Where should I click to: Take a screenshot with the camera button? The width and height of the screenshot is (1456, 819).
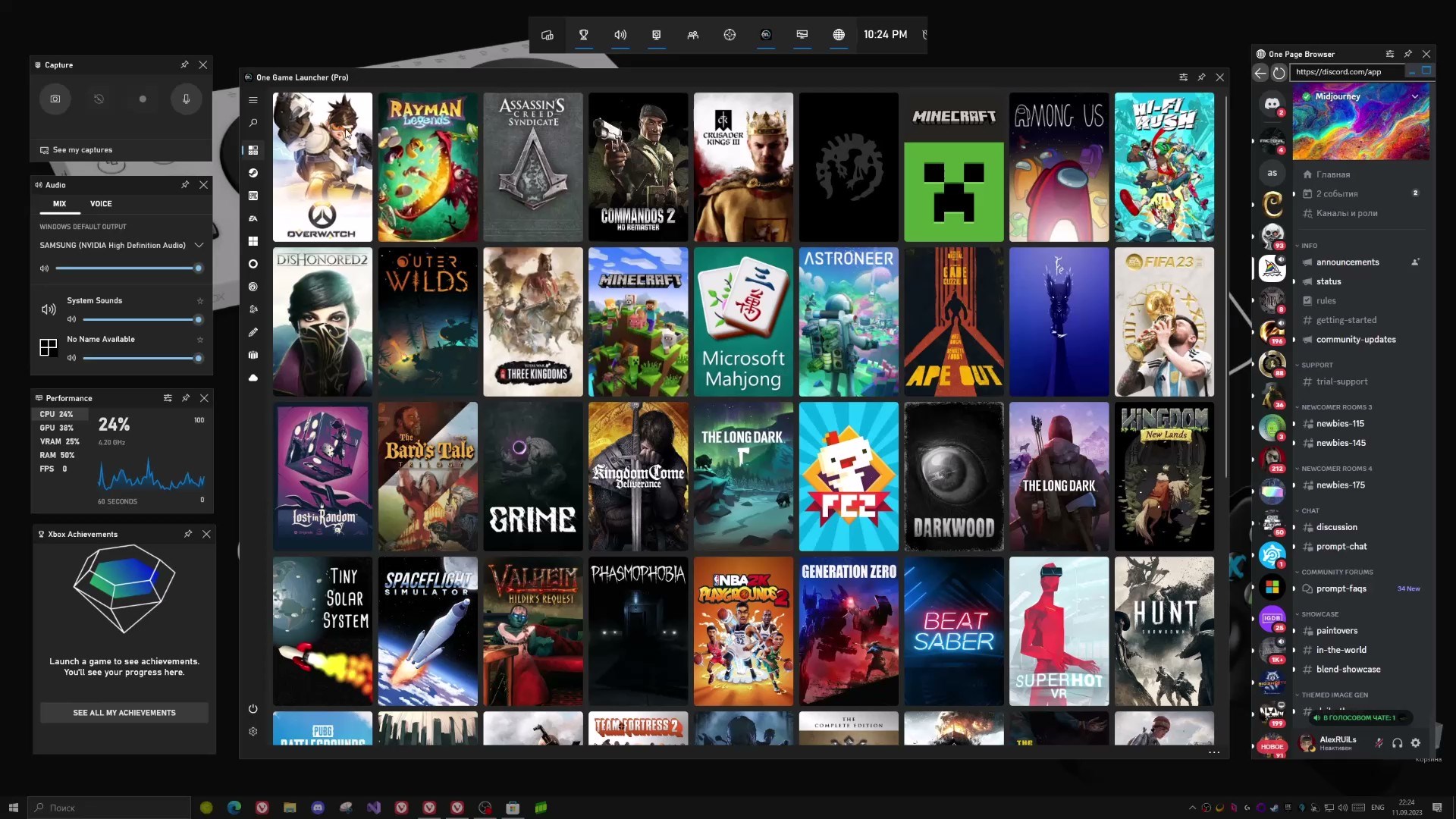[55, 99]
